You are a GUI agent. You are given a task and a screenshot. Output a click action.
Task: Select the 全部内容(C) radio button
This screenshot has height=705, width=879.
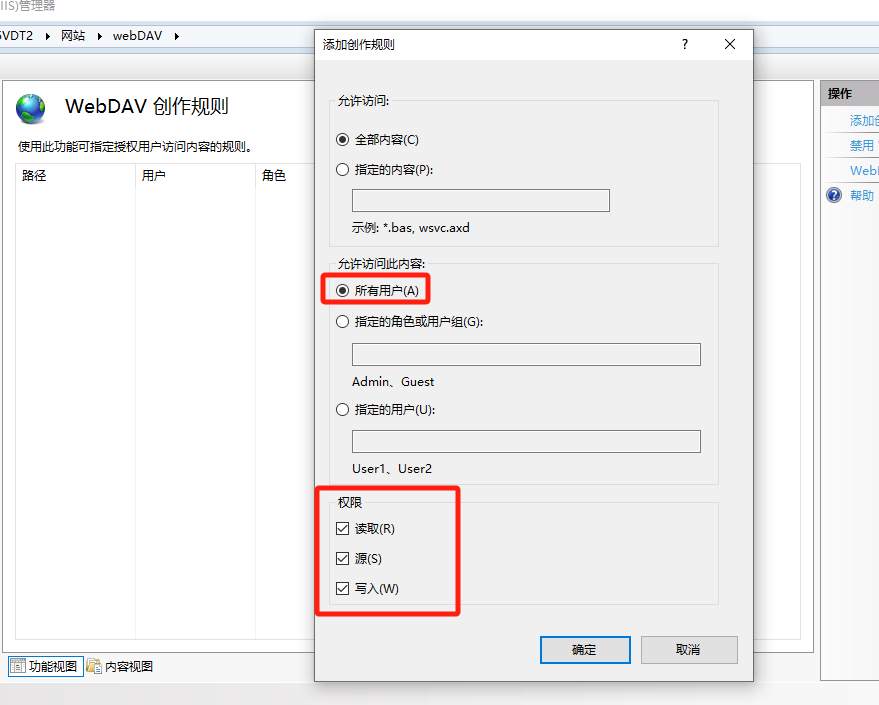[343, 140]
